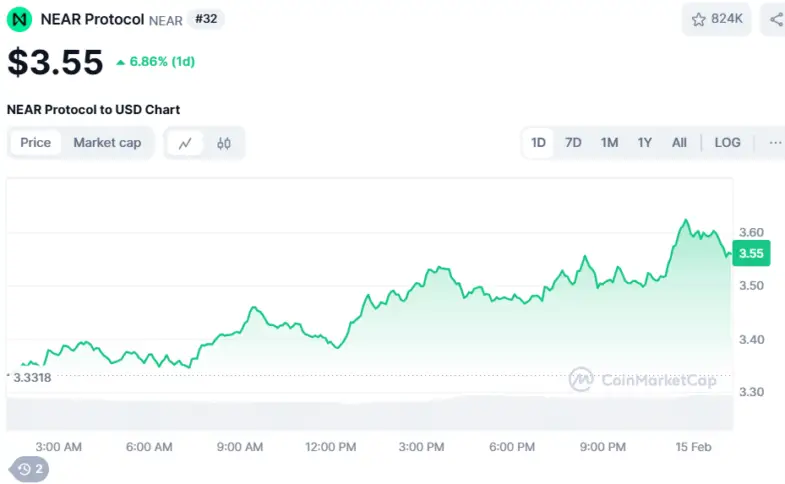Switch to candlestick chart icon
The image size is (785, 484).
click(224, 144)
